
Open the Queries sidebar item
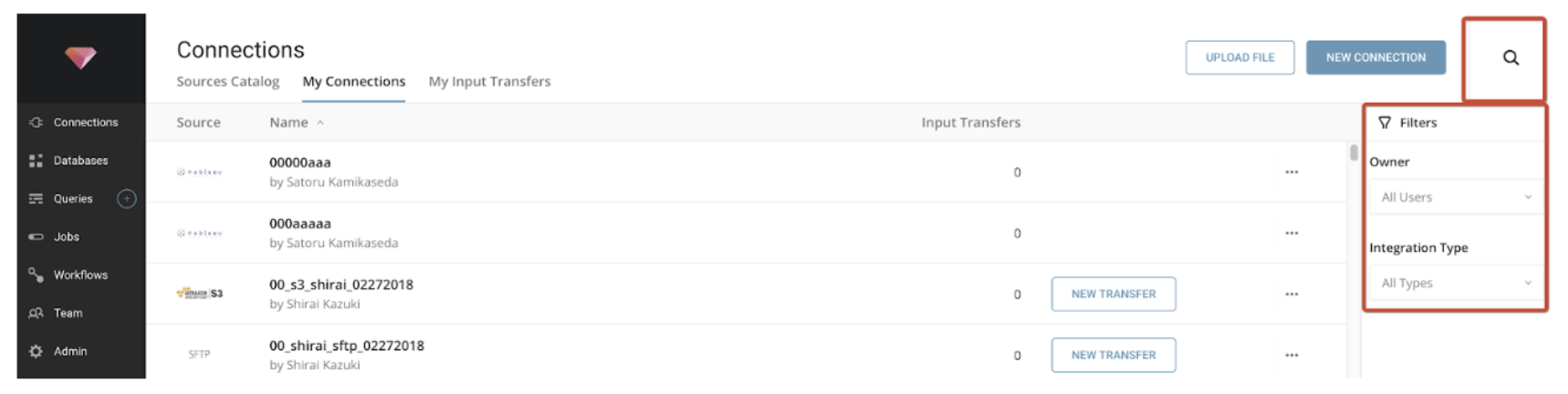coord(72,199)
